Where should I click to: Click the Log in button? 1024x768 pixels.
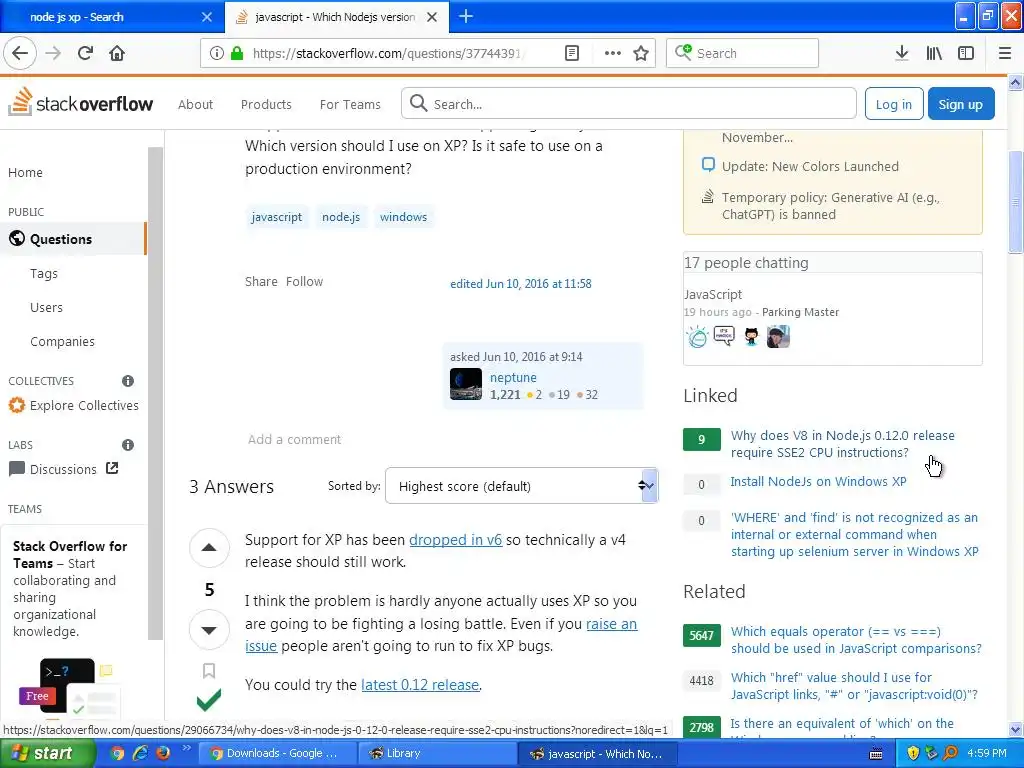(x=893, y=104)
